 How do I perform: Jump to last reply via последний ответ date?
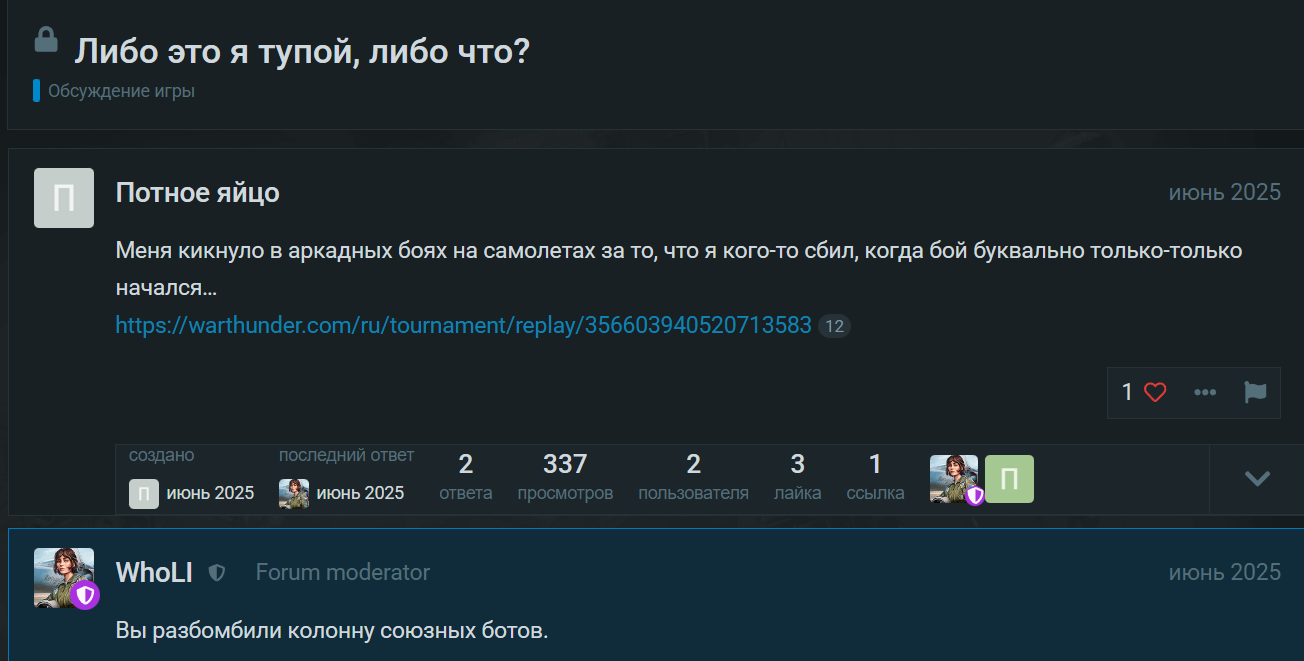[x=360, y=493]
